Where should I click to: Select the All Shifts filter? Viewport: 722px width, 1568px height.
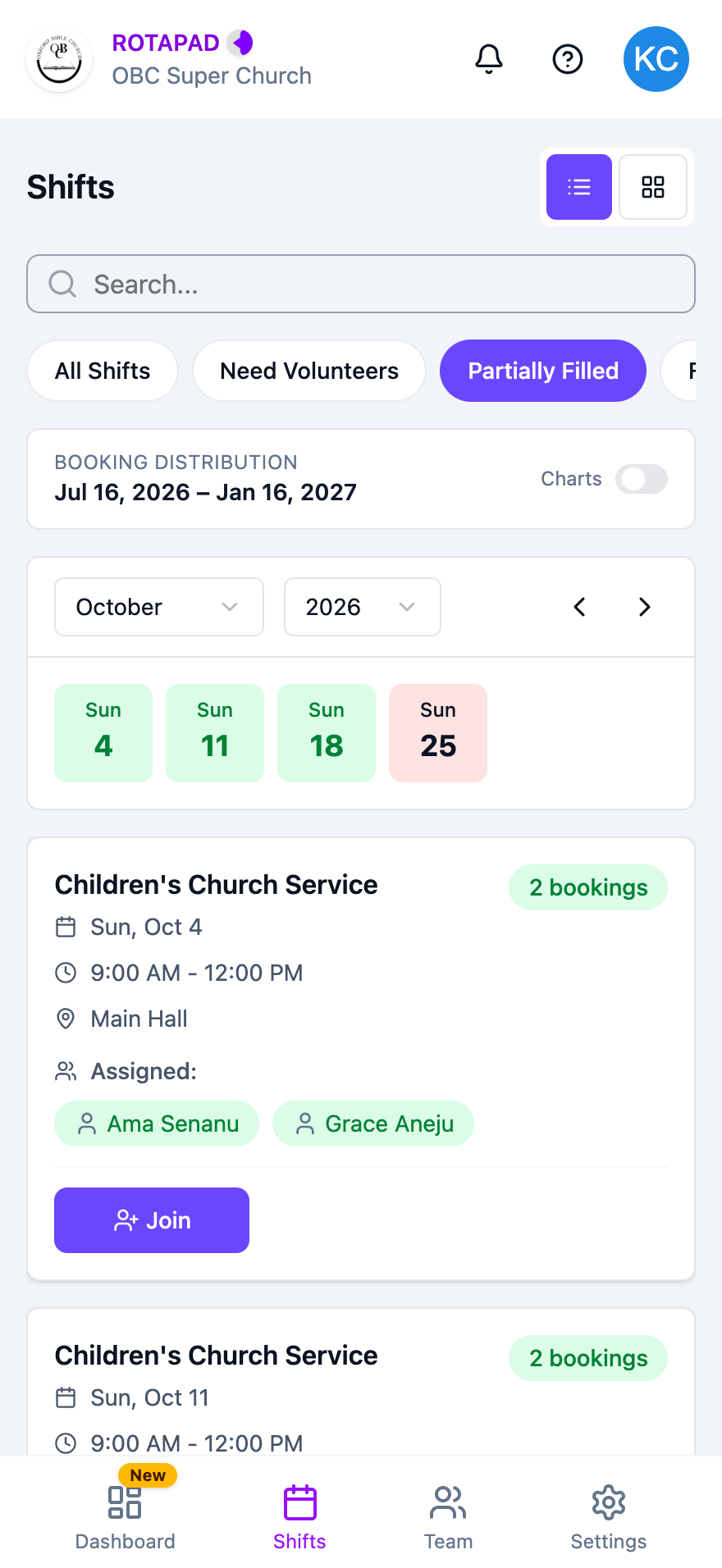point(103,371)
